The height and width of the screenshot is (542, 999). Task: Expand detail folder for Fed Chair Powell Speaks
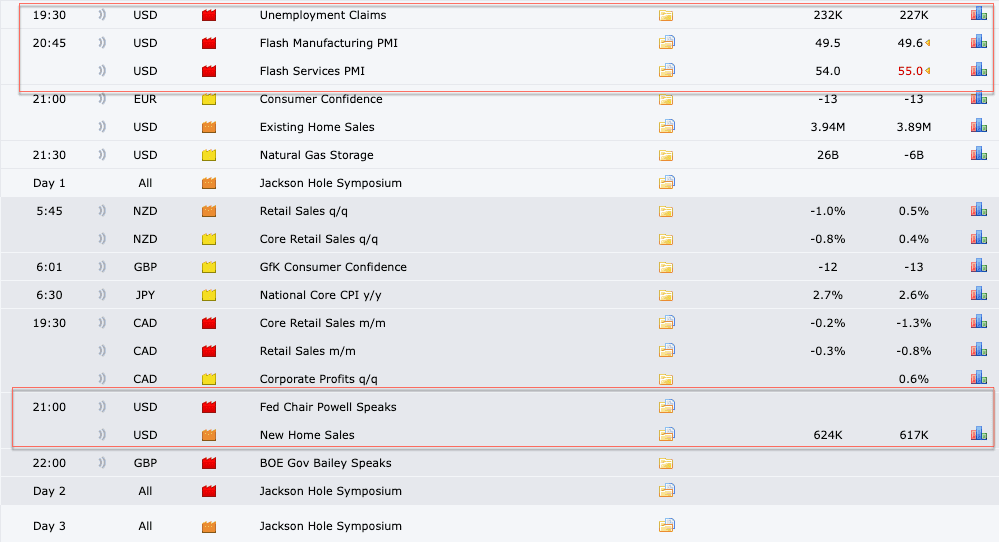click(667, 407)
